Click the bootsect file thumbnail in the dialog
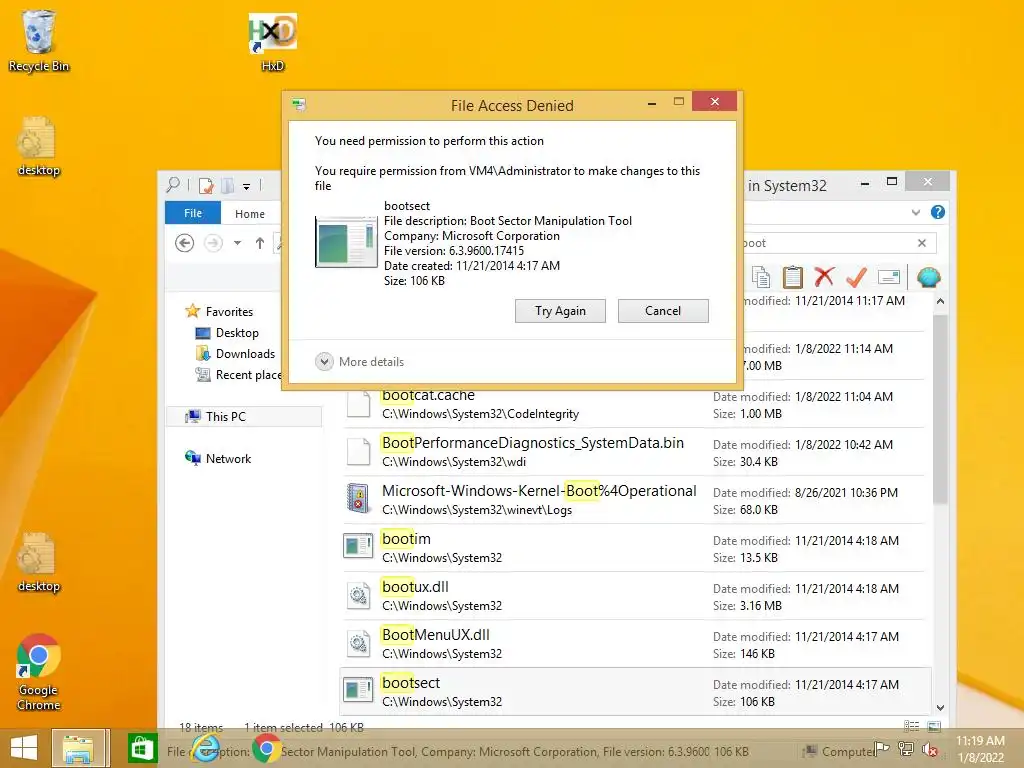This screenshot has width=1024, height=768. point(346,242)
